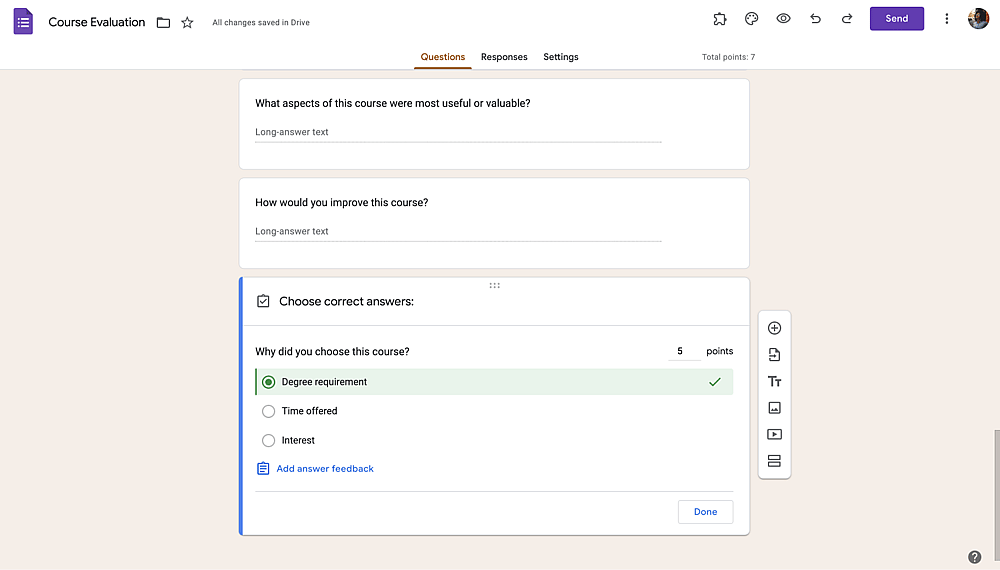Redo the last change

[x=847, y=18]
